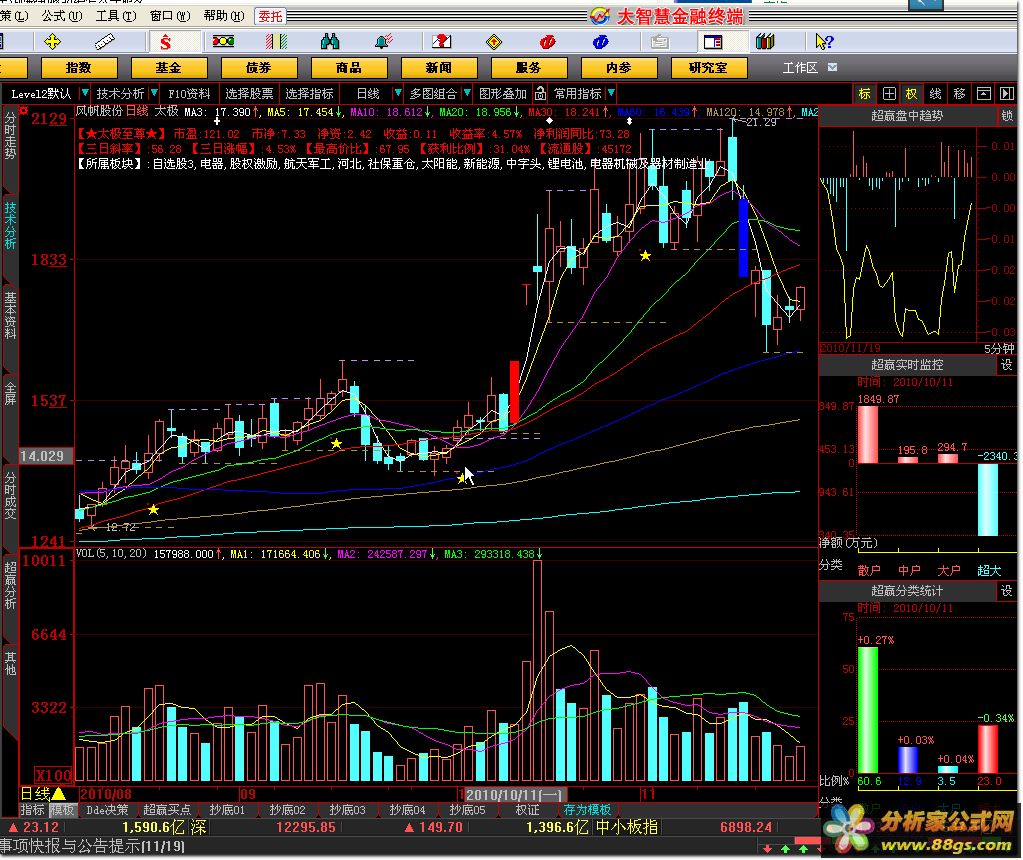Expand the 常用指标 dropdown arrow
This screenshot has width=1023, height=860.
click(611, 93)
